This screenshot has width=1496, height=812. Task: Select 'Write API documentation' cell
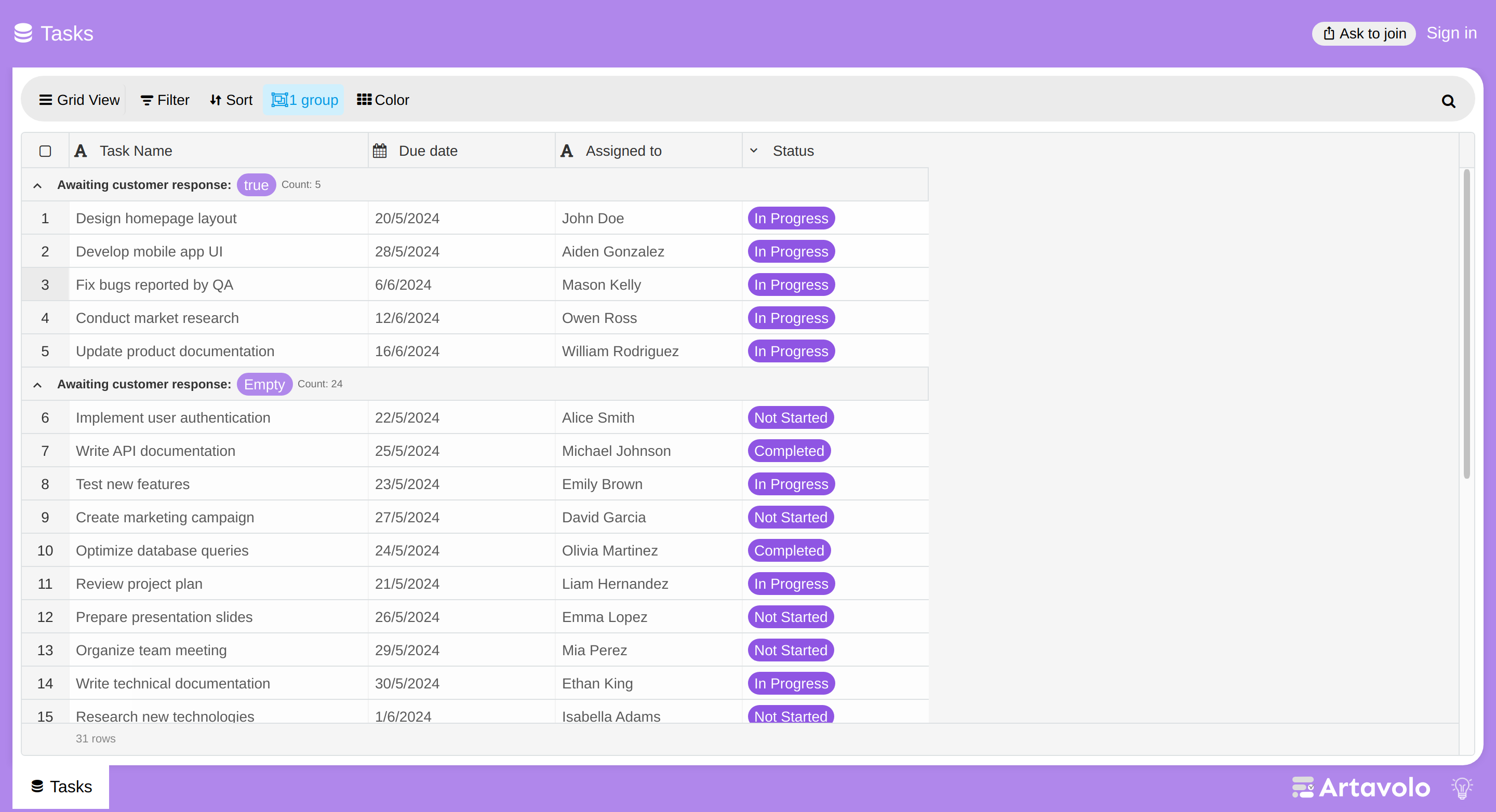coord(218,451)
